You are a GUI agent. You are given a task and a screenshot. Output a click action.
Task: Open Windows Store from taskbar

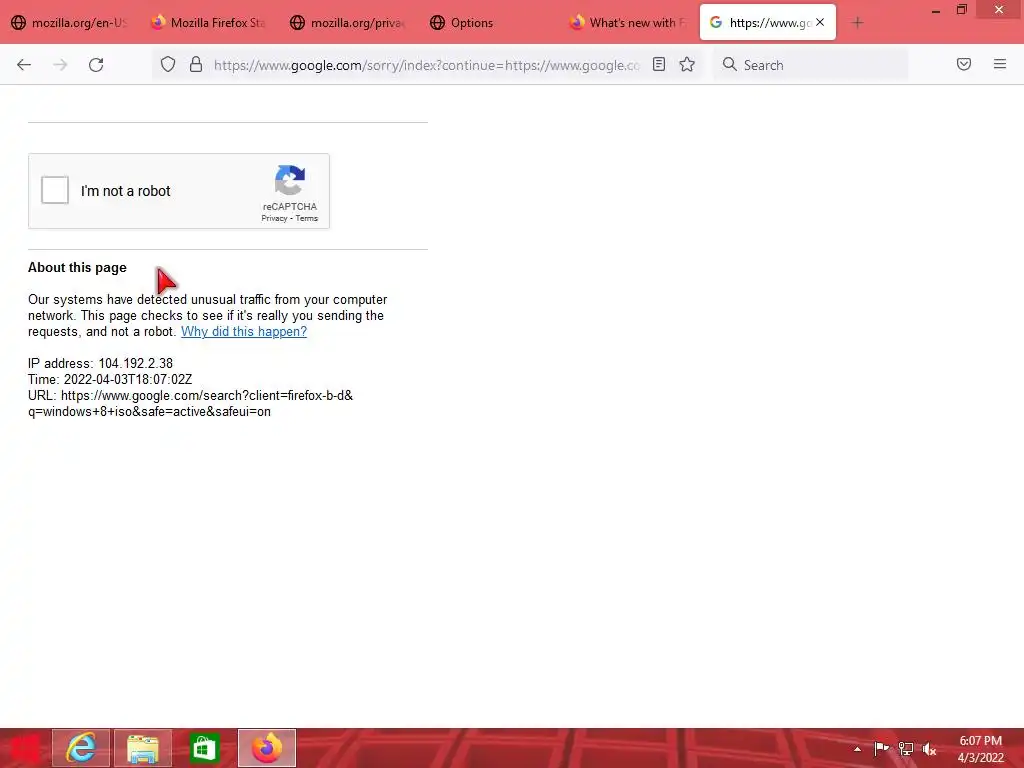(204, 748)
